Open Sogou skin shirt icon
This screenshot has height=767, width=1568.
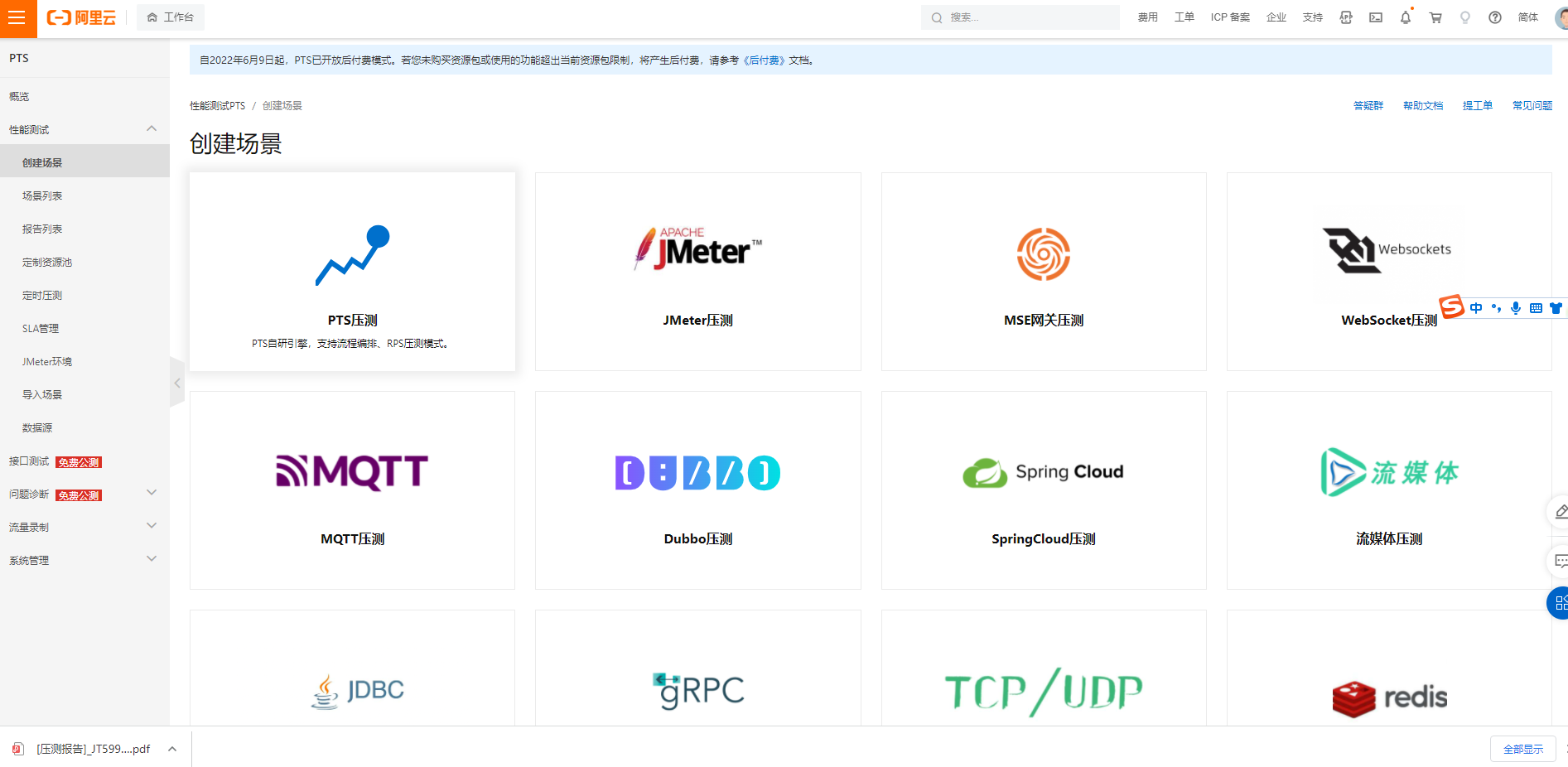(x=1556, y=308)
